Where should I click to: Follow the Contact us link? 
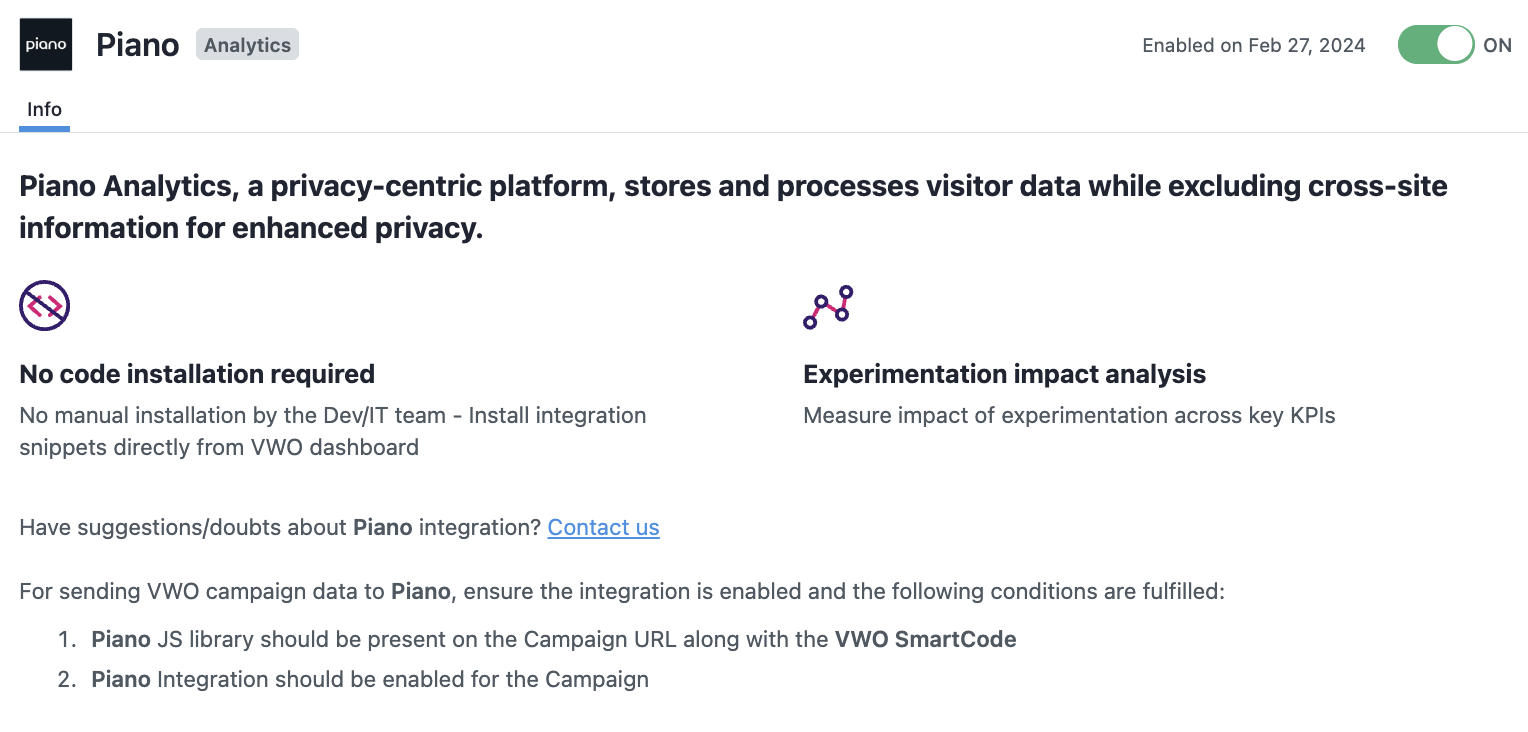[x=603, y=527]
